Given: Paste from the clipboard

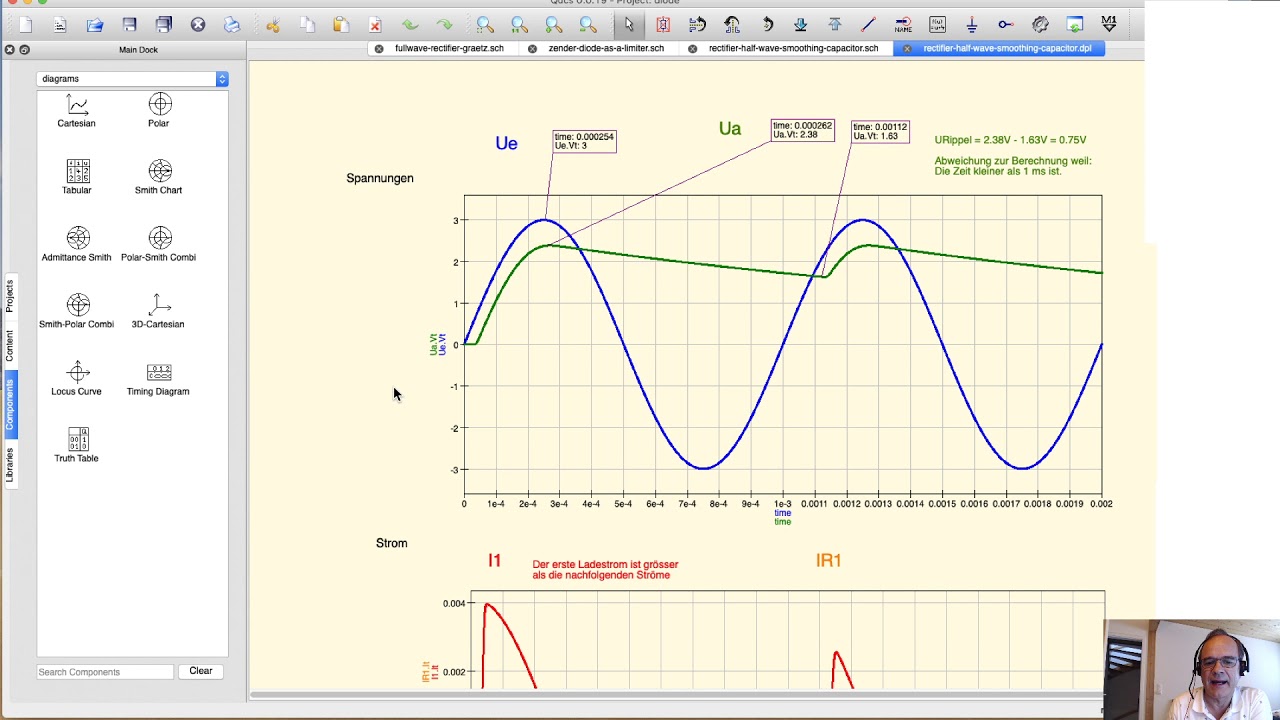Looking at the screenshot, I should pyautogui.click(x=341, y=25).
